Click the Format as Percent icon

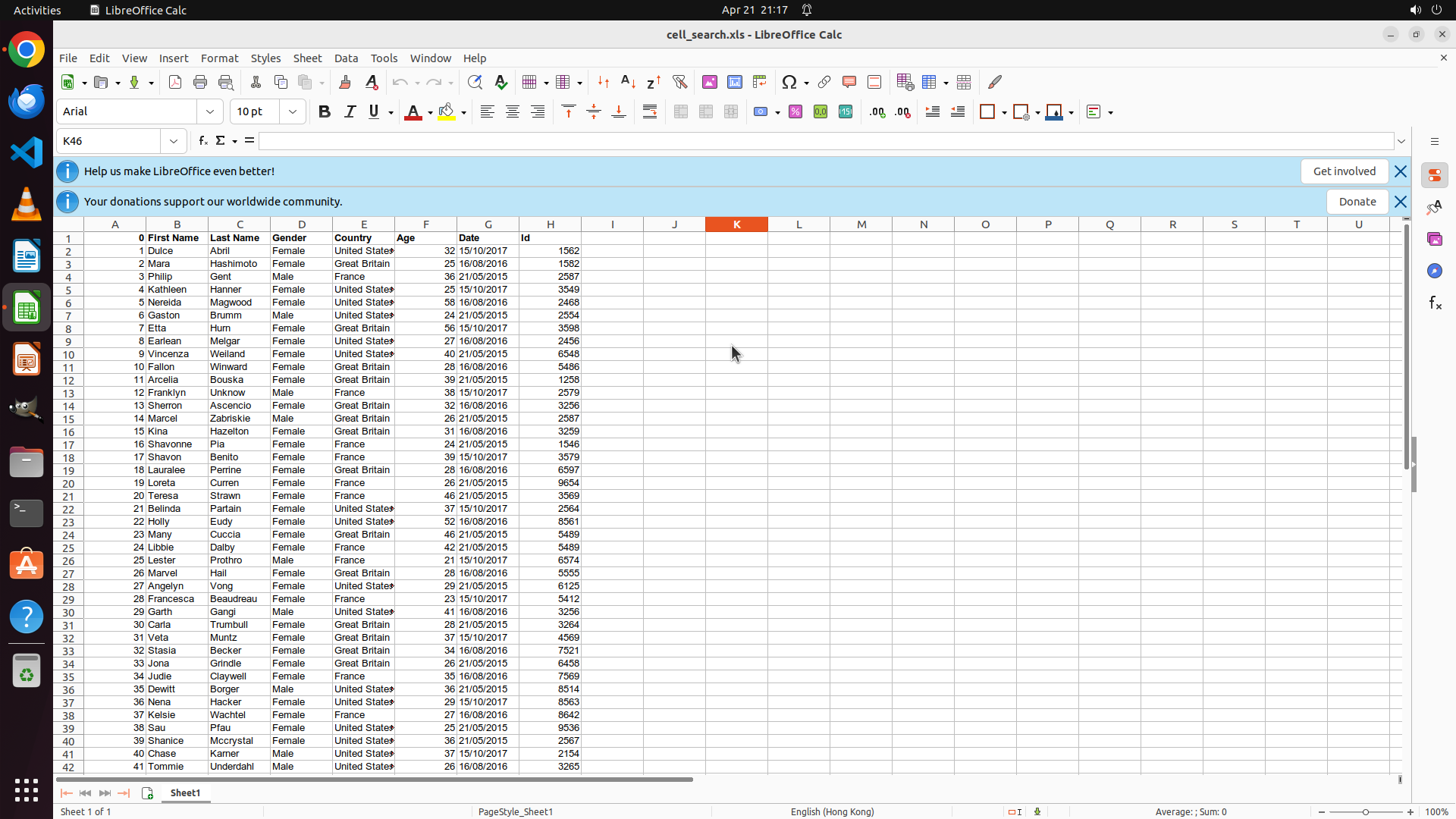click(x=795, y=112)
